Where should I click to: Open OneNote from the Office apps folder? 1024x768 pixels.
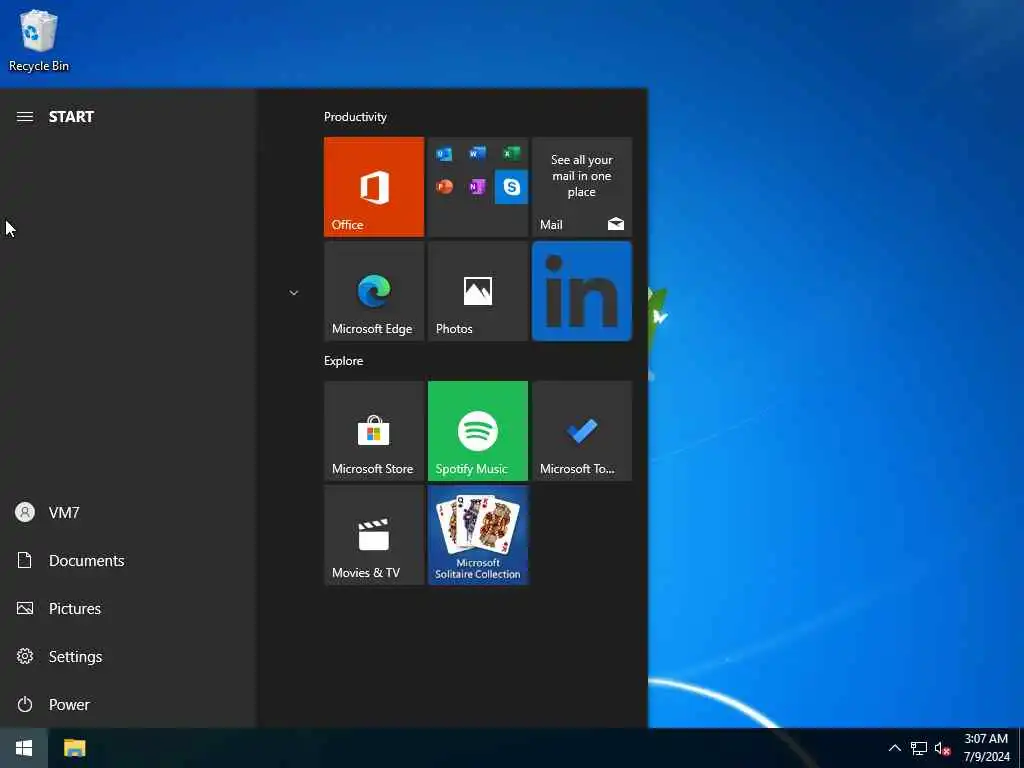477,187
